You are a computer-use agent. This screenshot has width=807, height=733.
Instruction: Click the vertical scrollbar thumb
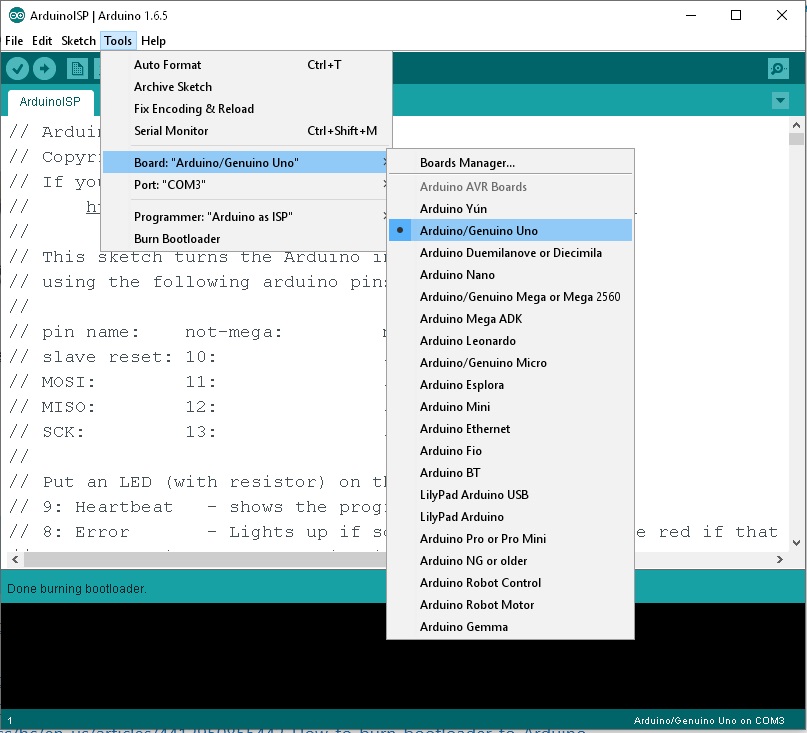(x=796, y=139)
